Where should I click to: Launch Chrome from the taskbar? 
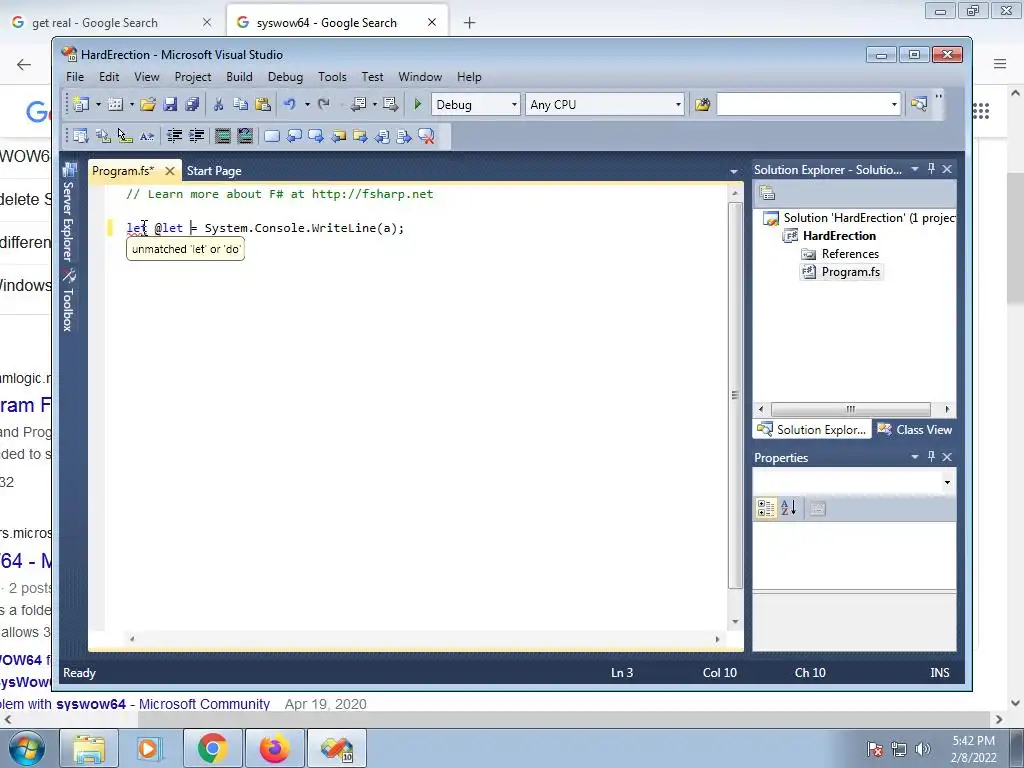tap(212, 748)
